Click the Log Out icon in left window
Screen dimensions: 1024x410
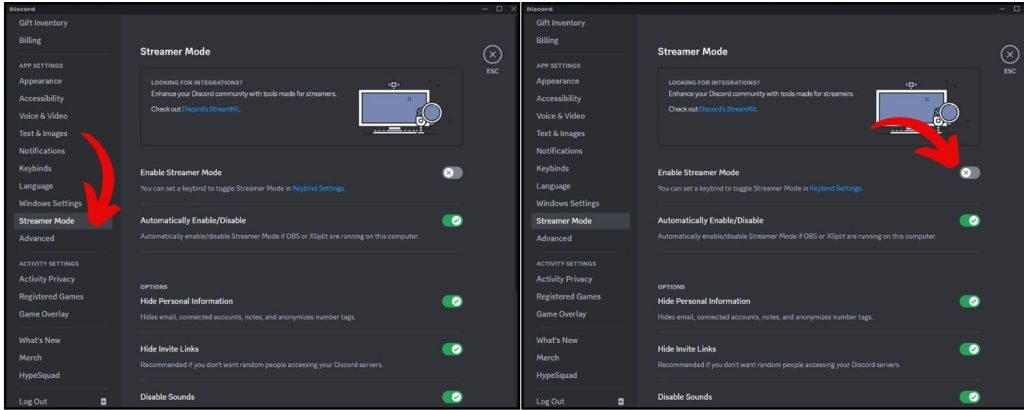(x=103, y=402)
